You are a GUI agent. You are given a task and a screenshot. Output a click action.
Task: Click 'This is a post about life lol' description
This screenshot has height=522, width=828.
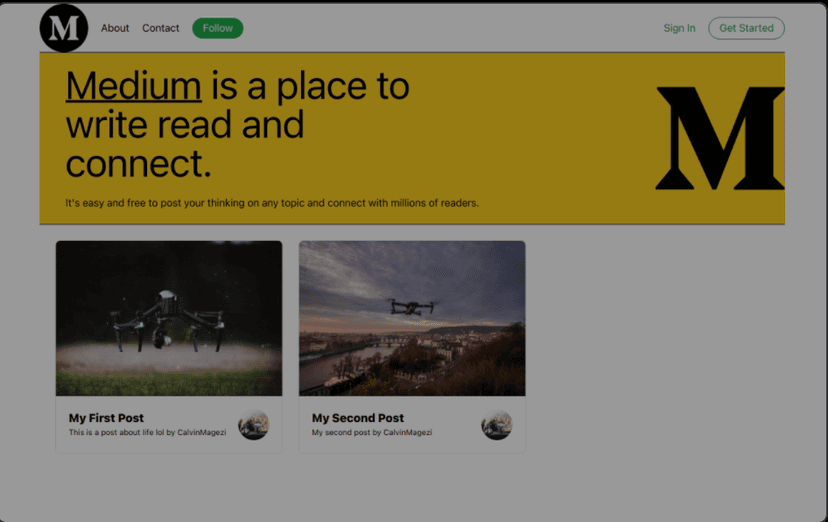click(147, 432)
